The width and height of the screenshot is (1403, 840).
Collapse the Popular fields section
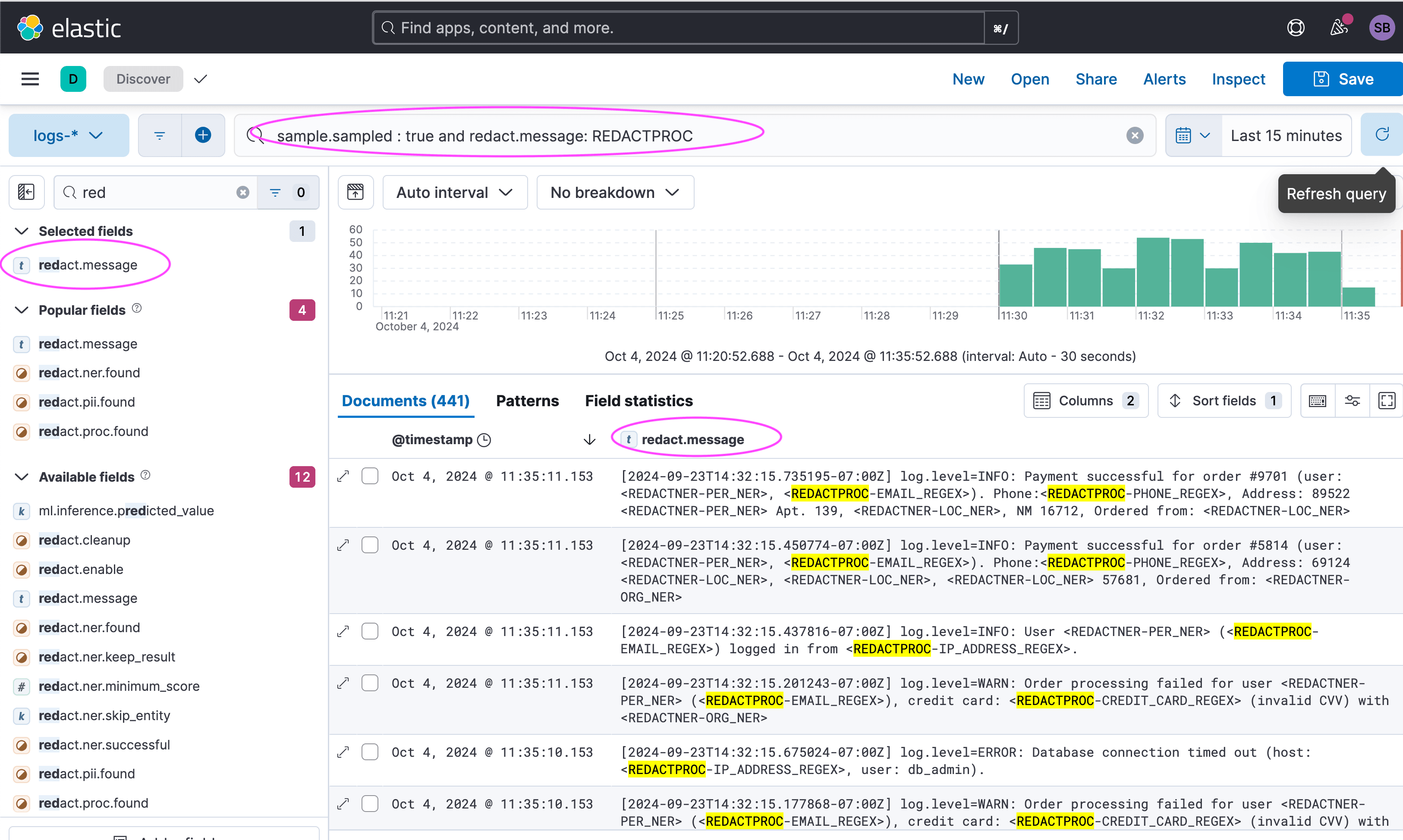click(22, 310)
